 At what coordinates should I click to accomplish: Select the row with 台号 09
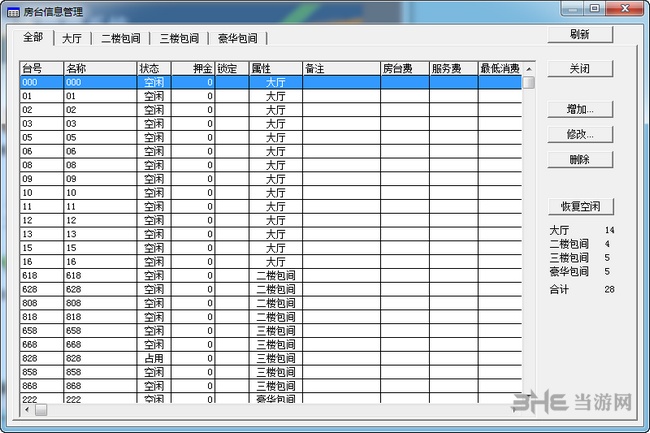pyautogui.click(x=271, y=179)
